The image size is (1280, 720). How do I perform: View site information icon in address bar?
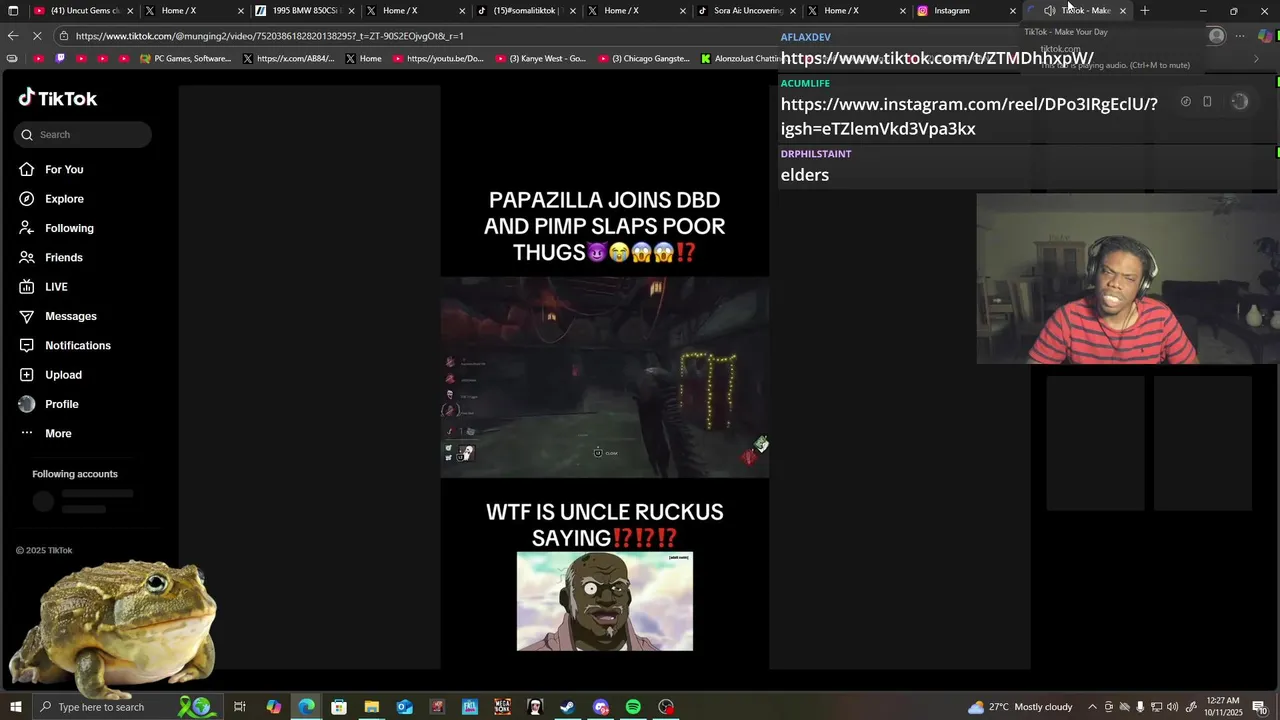[x=64, y=36]
